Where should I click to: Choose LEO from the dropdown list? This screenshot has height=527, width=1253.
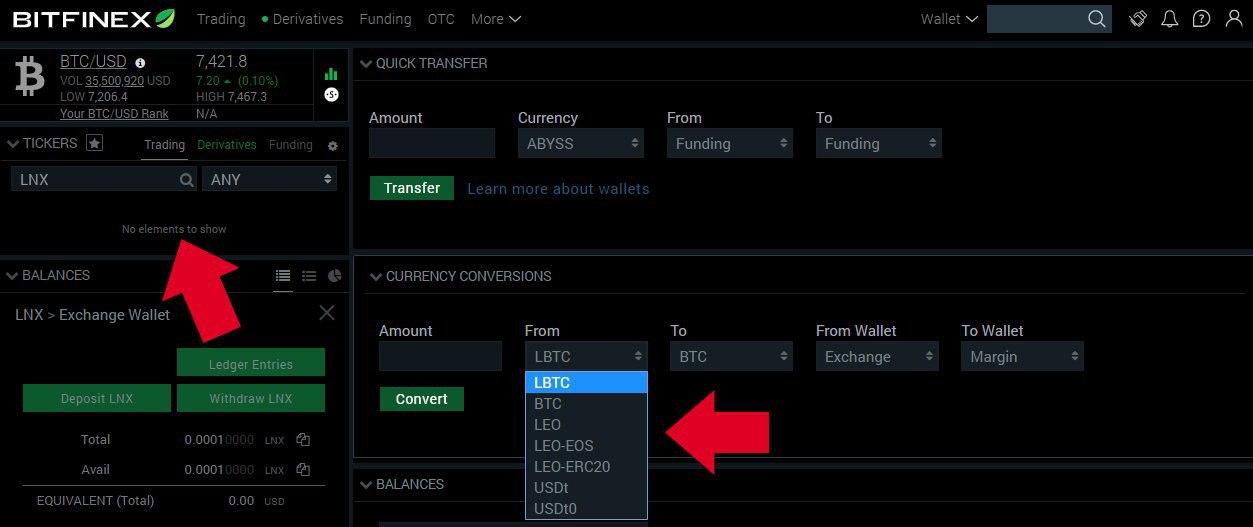tap(586, 425)
